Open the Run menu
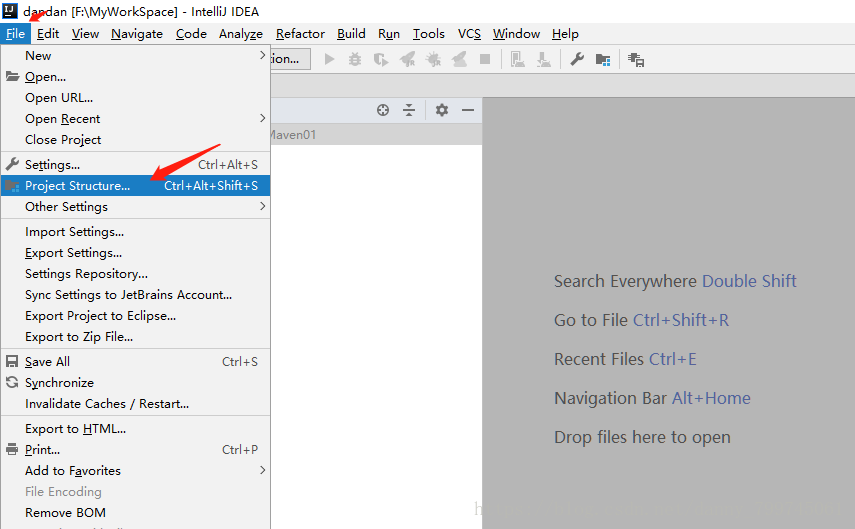 coord(389,34)
